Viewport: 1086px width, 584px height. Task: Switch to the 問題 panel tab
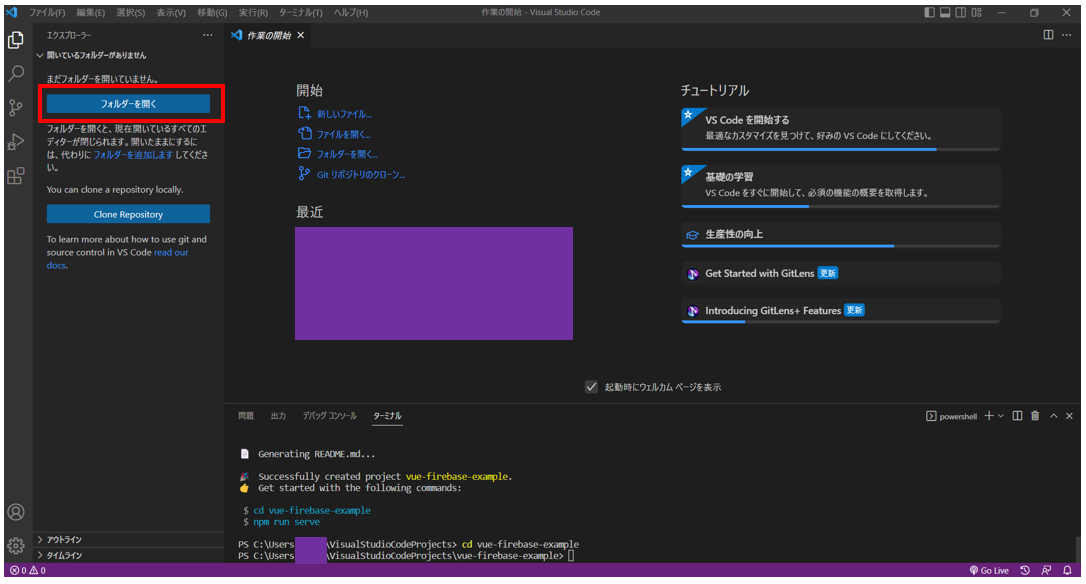pyautogui.click(x=246, y=416)
